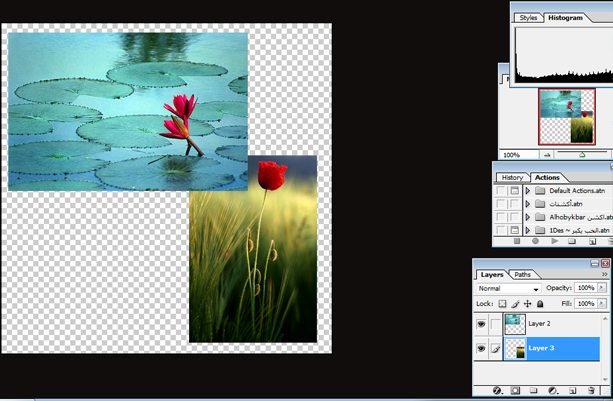This screenshot has width=613, height=401.
Task: Open the Styles tab
Action: [528, 17]
